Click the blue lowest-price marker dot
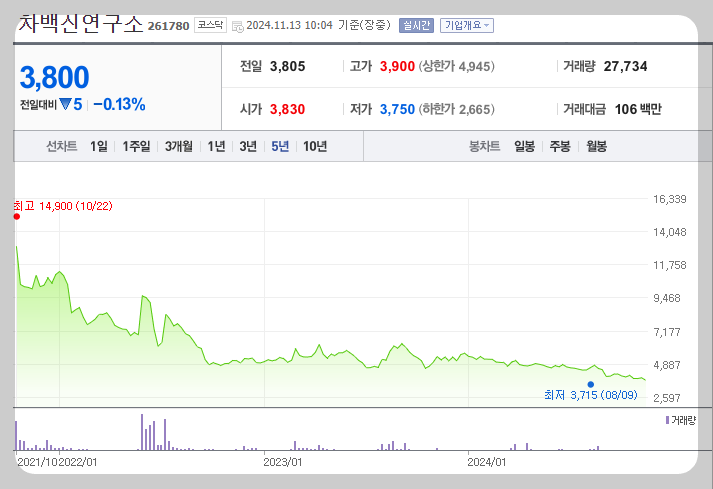The image size is (713, 489). pyautogui.click(x=590, y=384)
